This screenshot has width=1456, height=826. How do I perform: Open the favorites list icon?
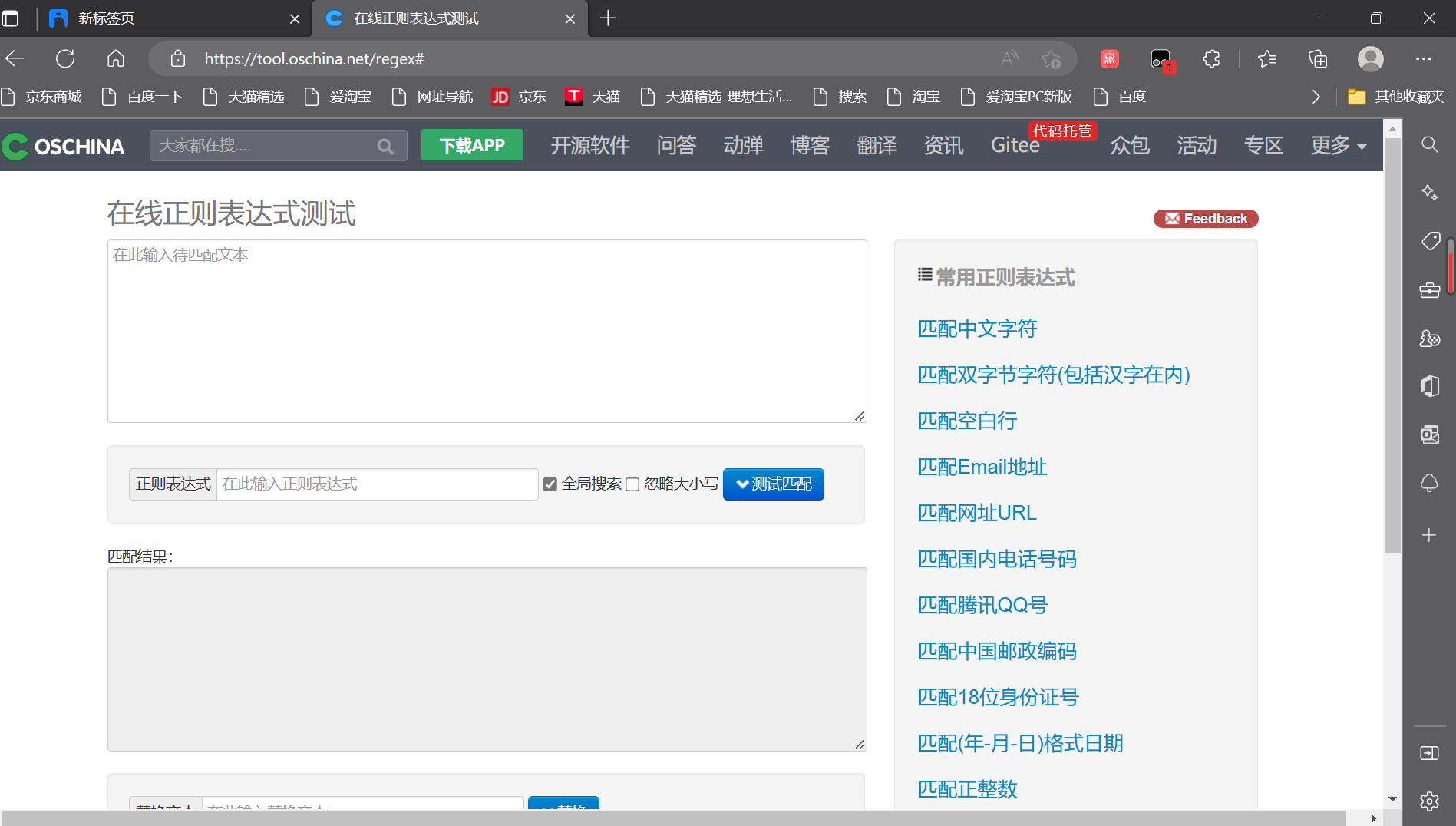pos(1267,58)
